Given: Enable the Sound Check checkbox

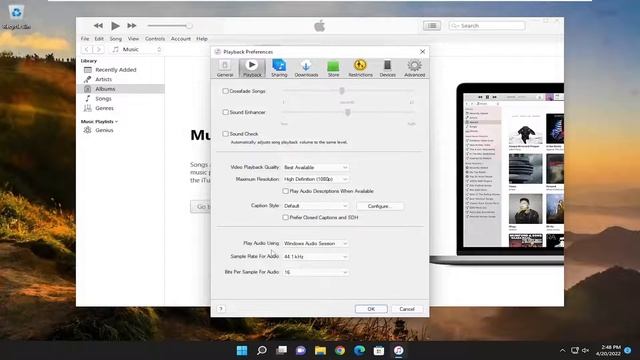Looking at the screenshot, I should [x=225, y=134].
